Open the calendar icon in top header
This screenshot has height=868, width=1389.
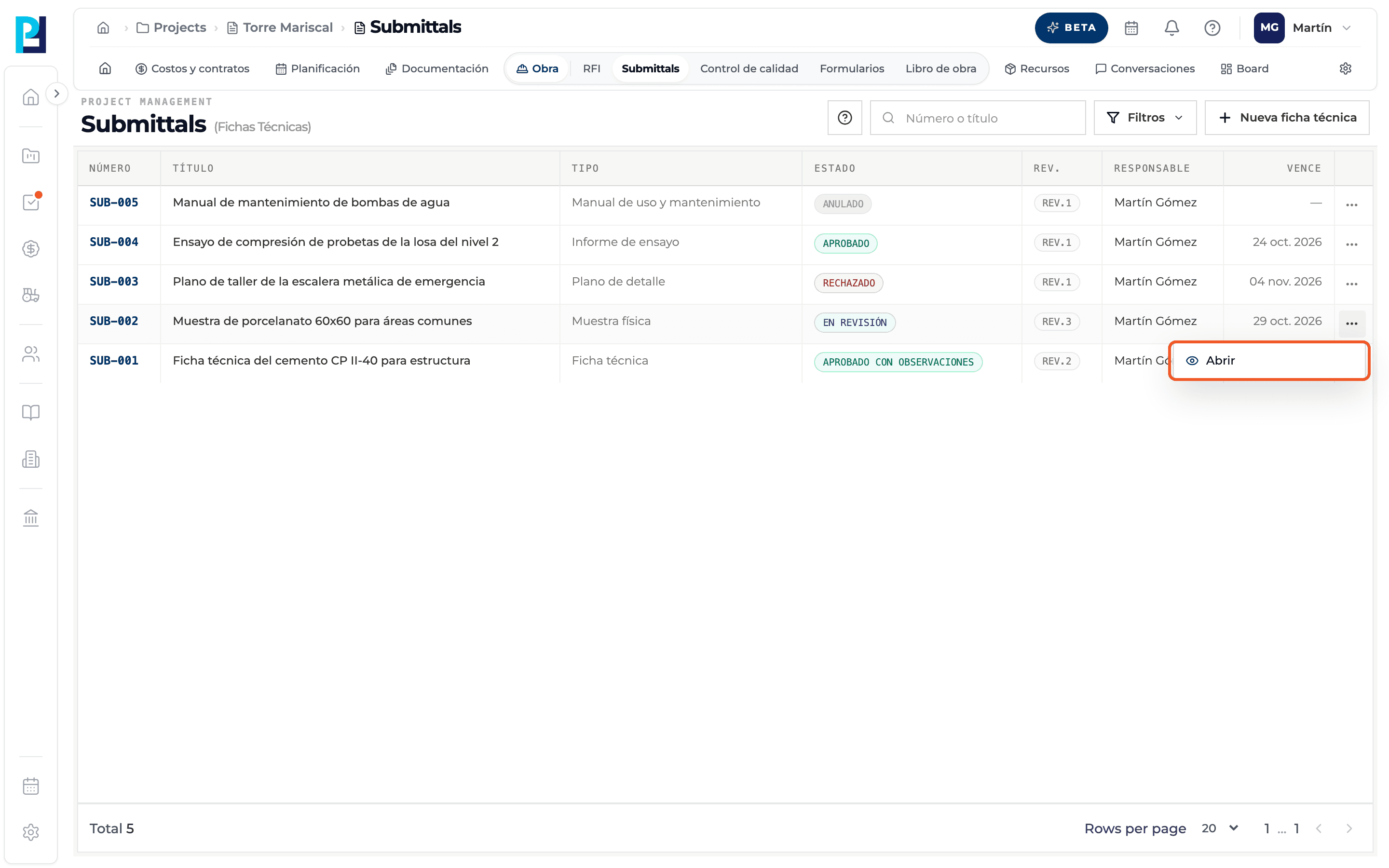pos(1130,27)
